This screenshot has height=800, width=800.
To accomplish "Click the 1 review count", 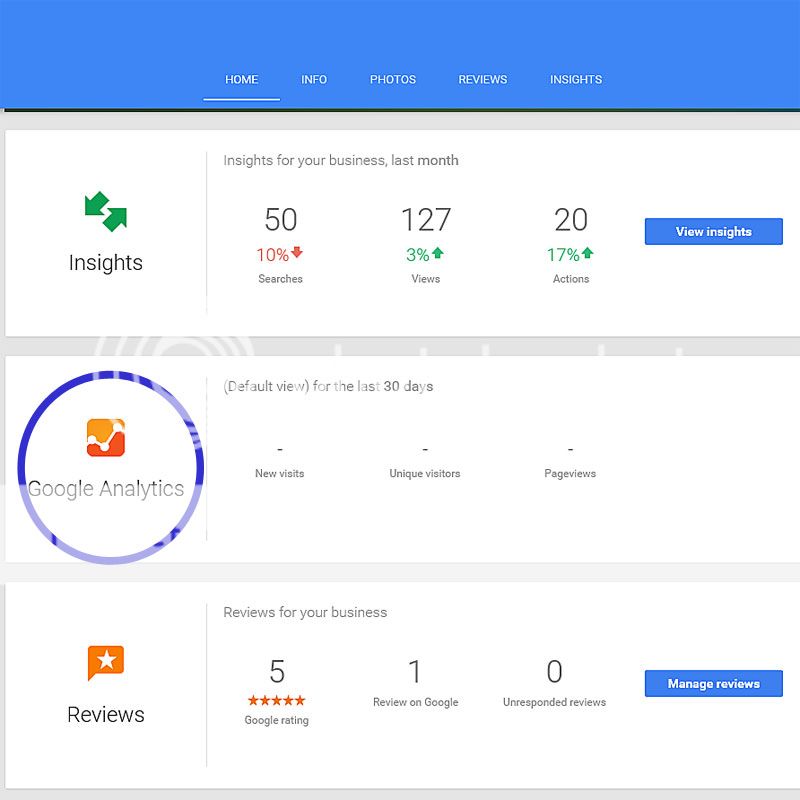I will [415, 671].
